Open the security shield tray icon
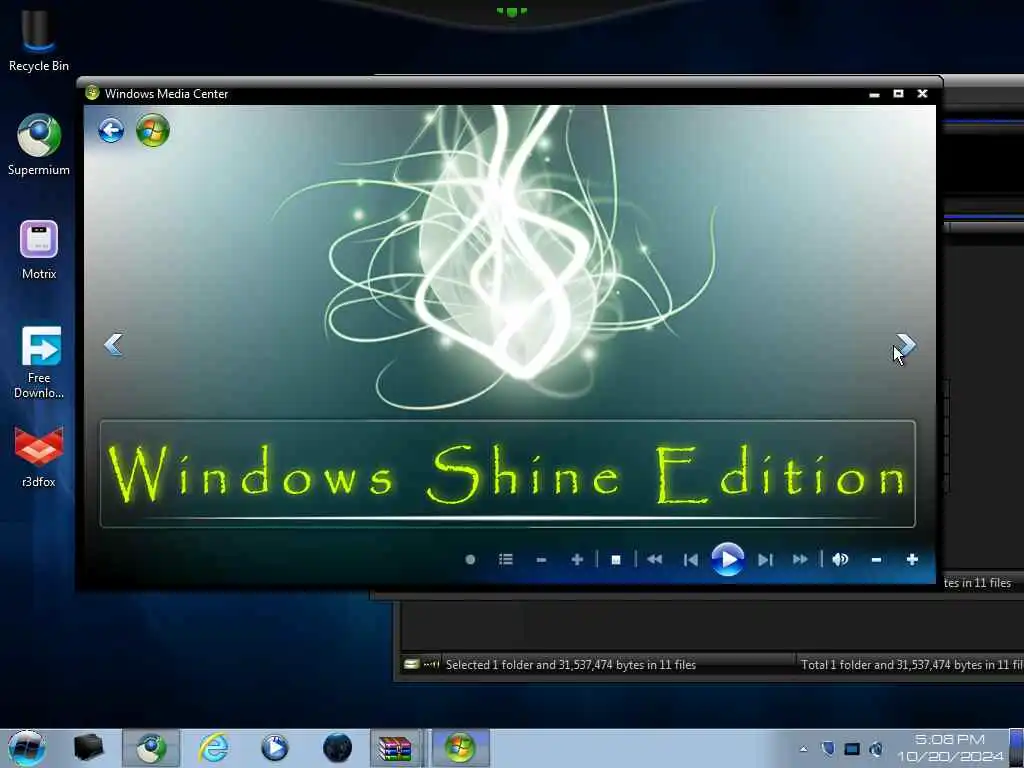Viewport: 1024px width, 768px height. 828,748
